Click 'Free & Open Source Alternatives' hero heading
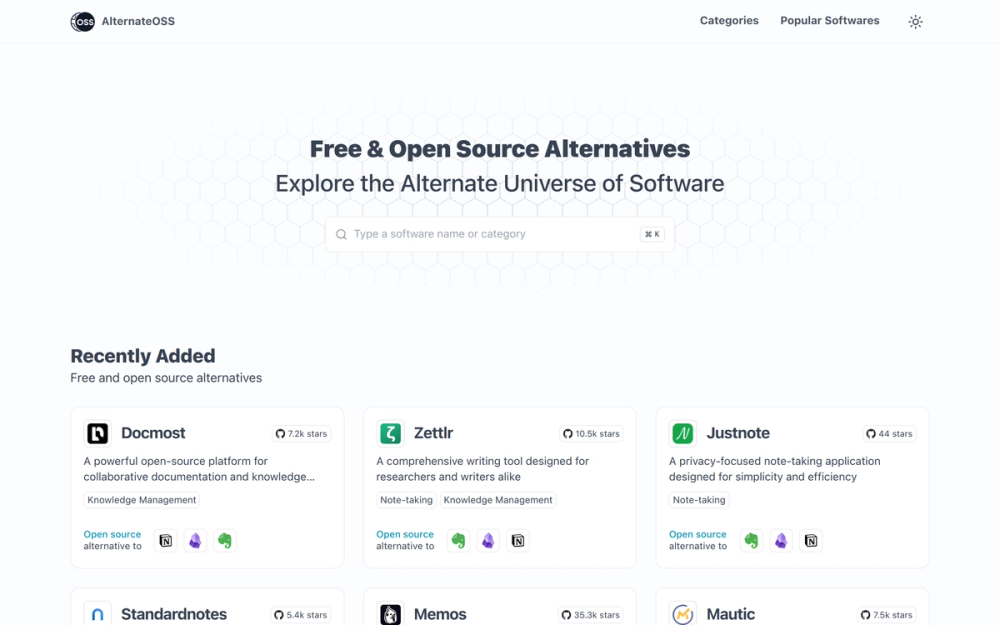1000x625 pixels. coord(499,149)
